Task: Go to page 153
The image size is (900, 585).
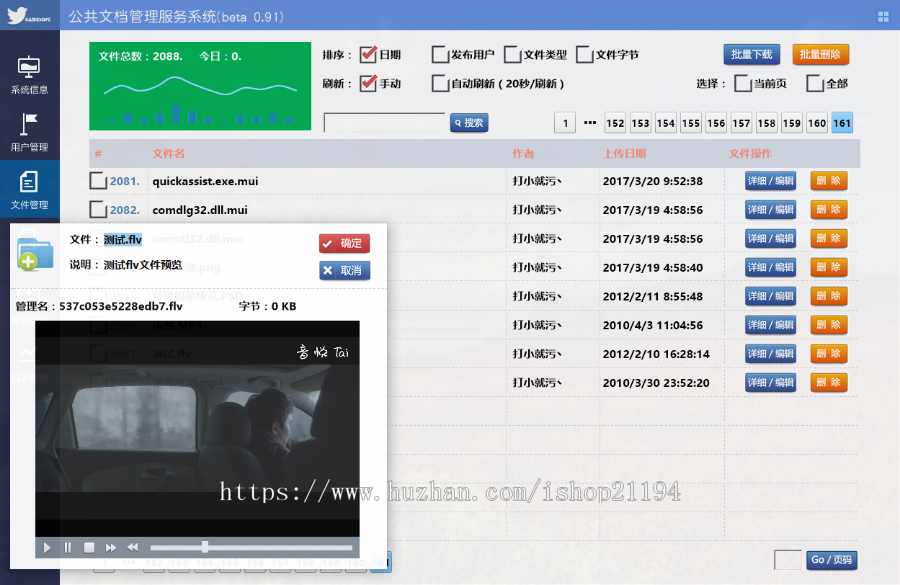Action: 641,123
